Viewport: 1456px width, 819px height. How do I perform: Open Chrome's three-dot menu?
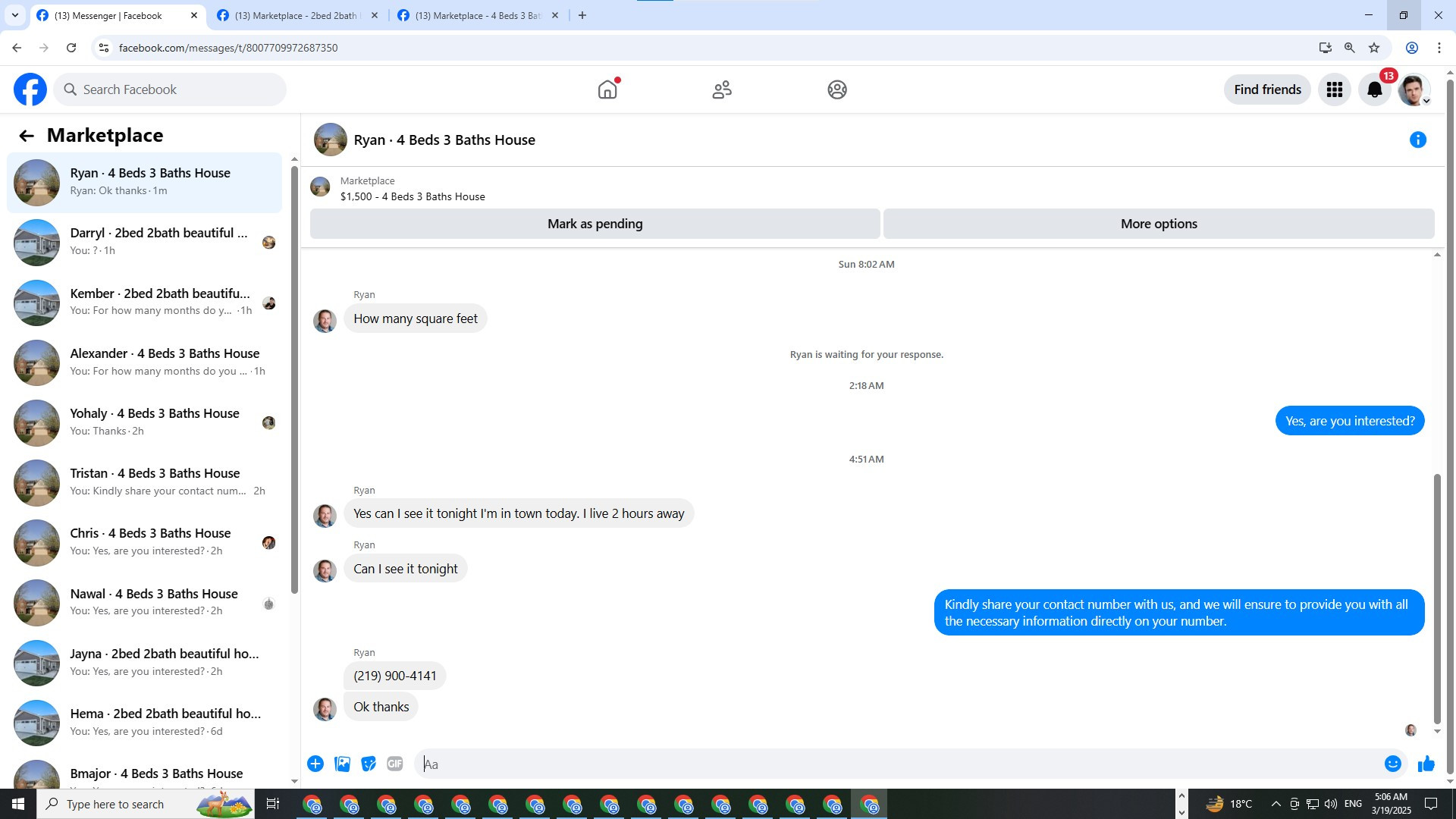1439,48
